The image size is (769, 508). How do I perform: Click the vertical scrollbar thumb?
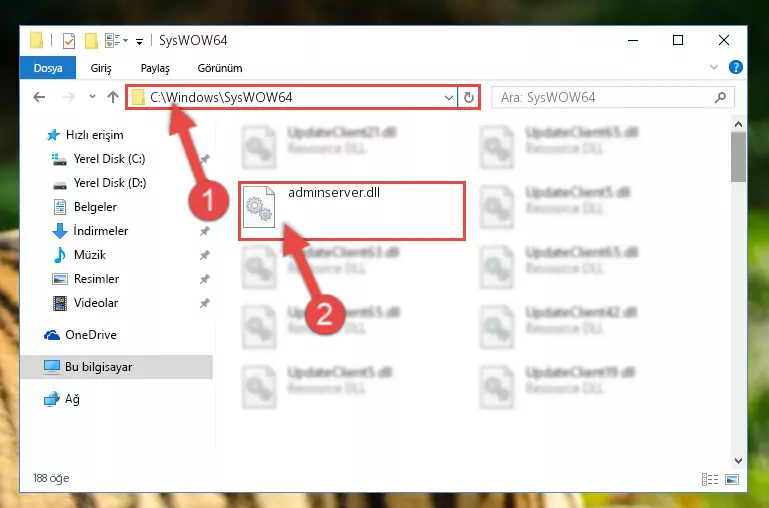pos(738,157)
